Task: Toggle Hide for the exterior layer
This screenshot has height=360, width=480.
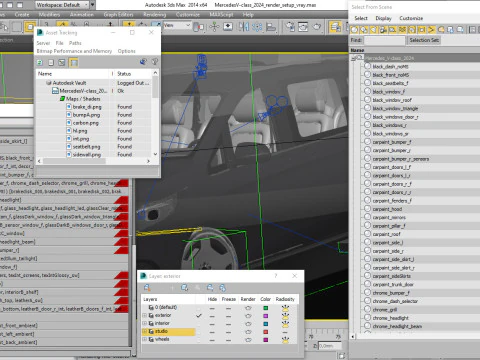Action: [x=212, y=316]
